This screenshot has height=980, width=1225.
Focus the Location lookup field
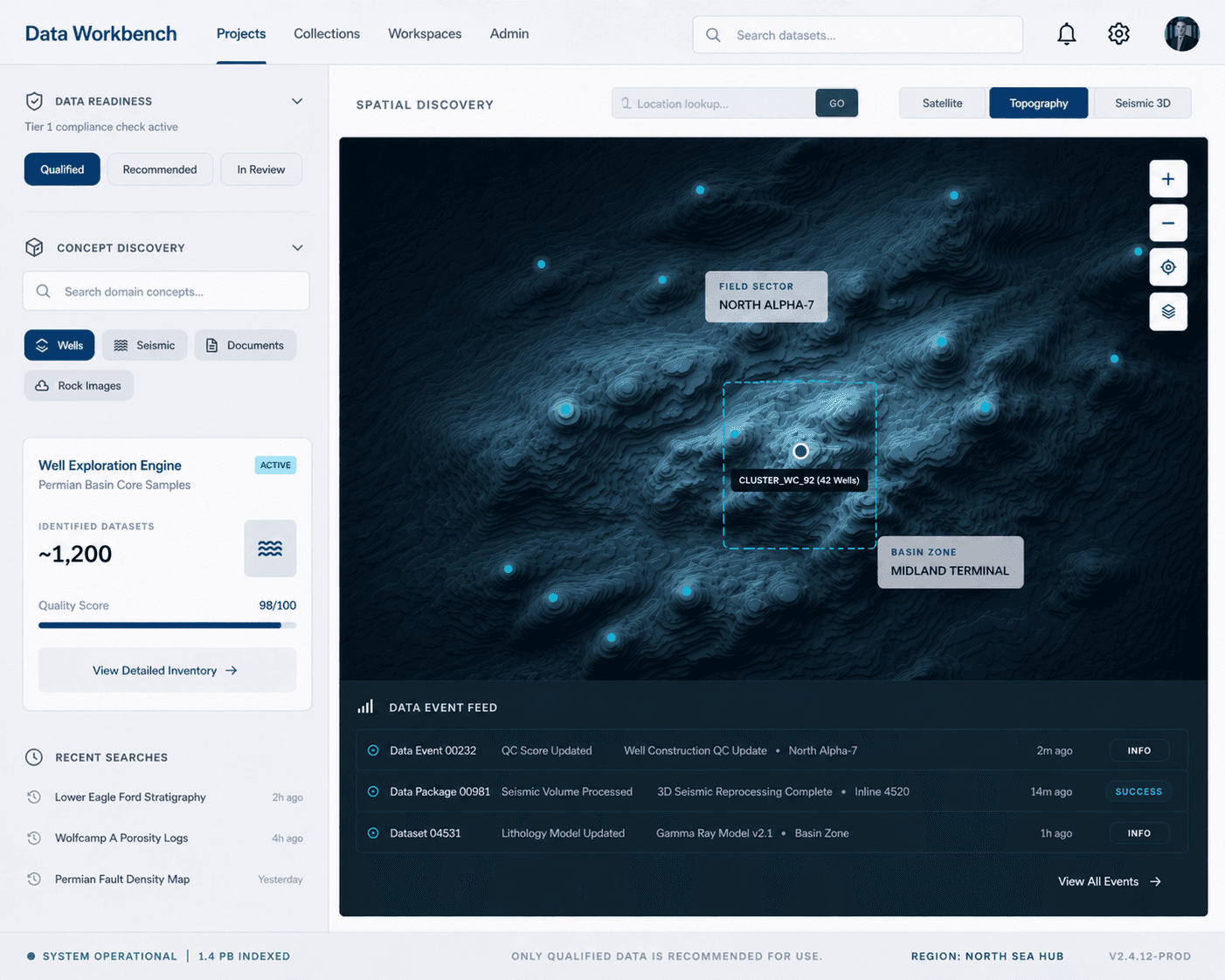[x=714, y=103]
